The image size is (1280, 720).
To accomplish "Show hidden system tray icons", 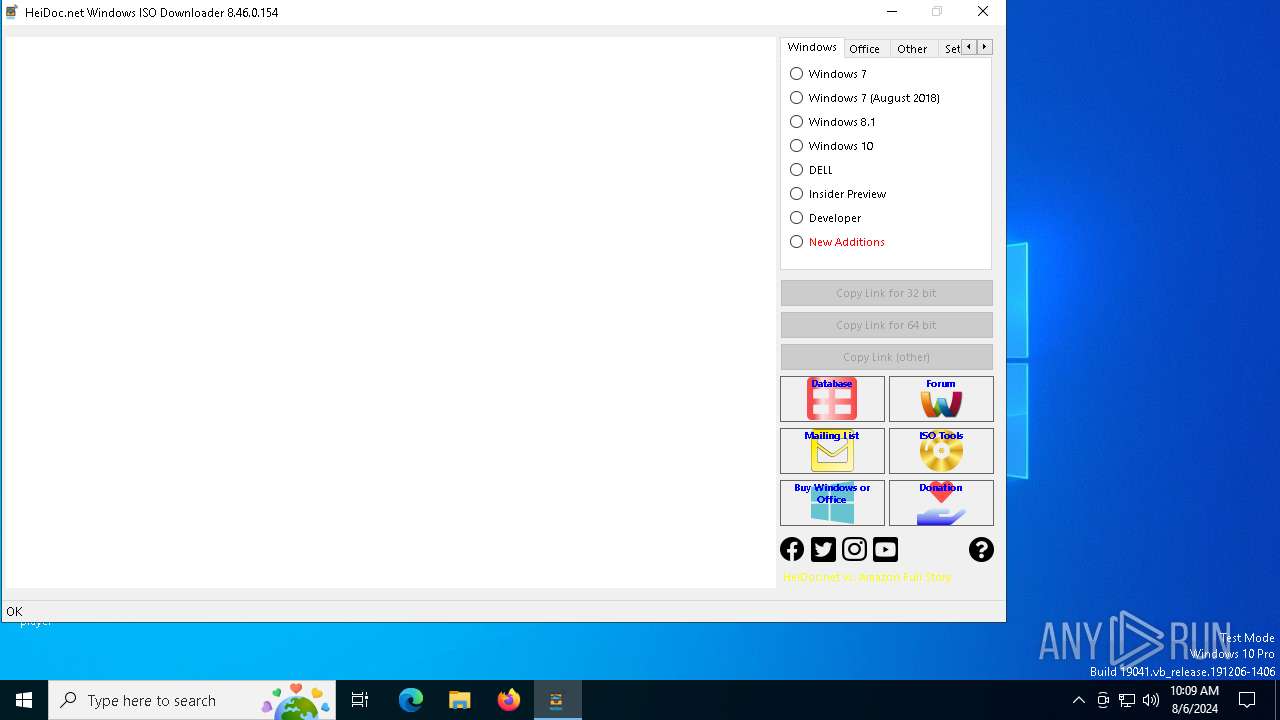I will coord(1078,700).
